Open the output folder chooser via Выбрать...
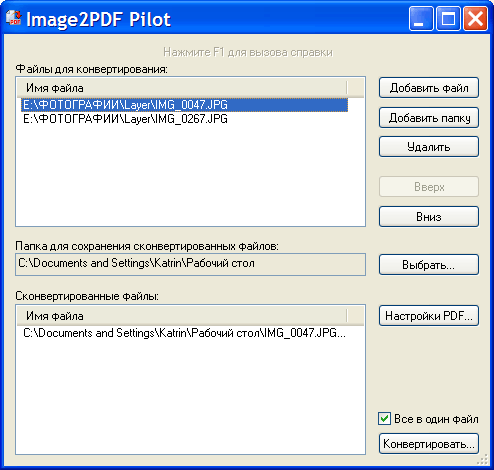494x470 pixels. 429,265
